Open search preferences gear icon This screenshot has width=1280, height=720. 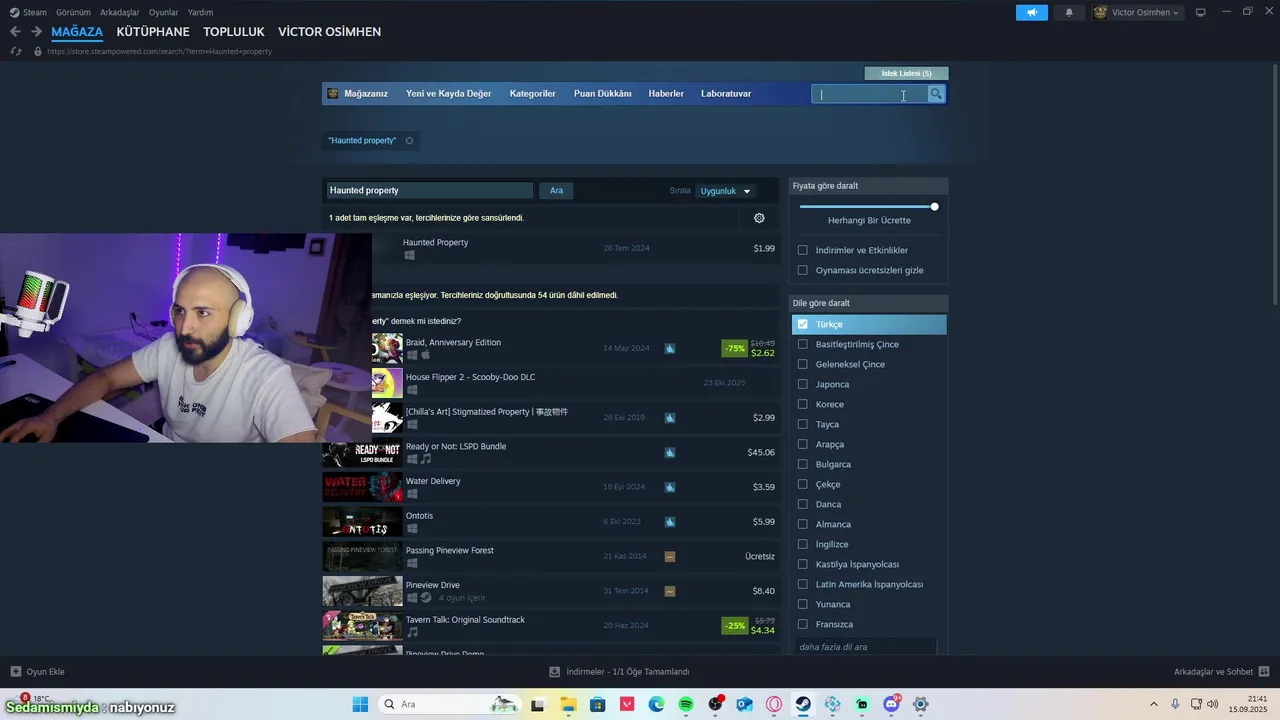point(759,218)
